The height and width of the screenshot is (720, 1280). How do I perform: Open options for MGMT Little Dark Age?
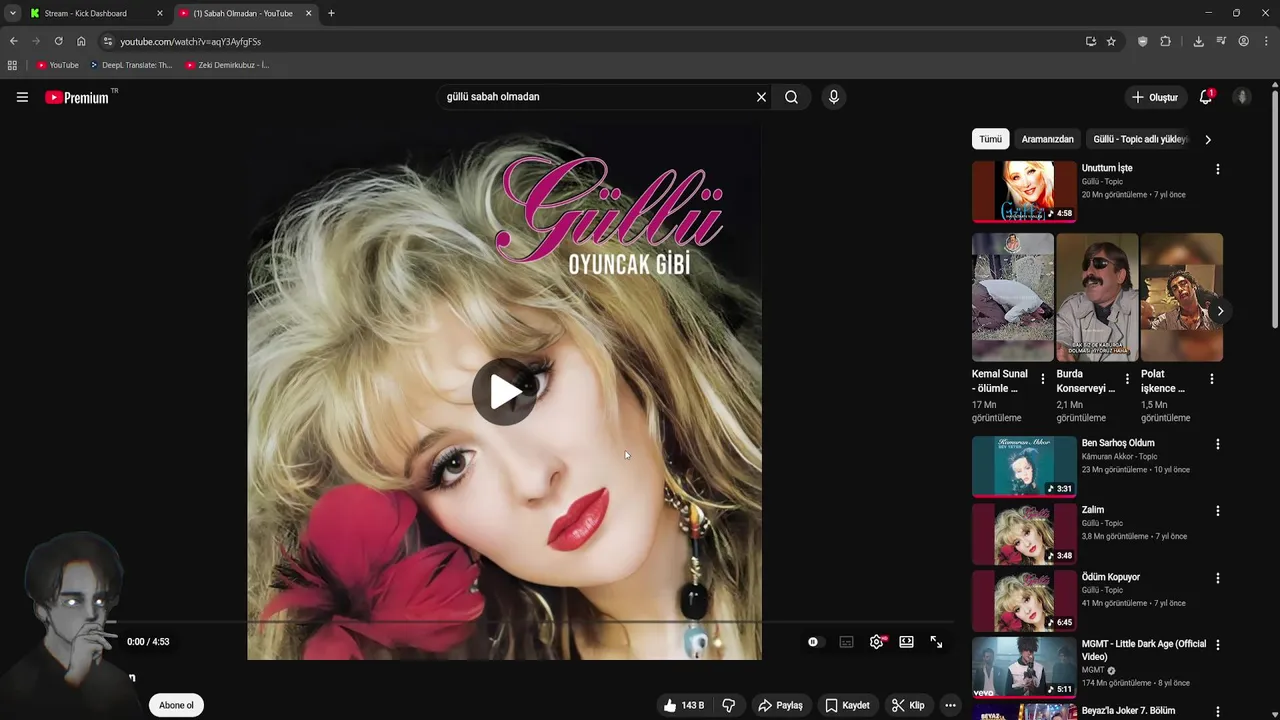point(1217,645)
